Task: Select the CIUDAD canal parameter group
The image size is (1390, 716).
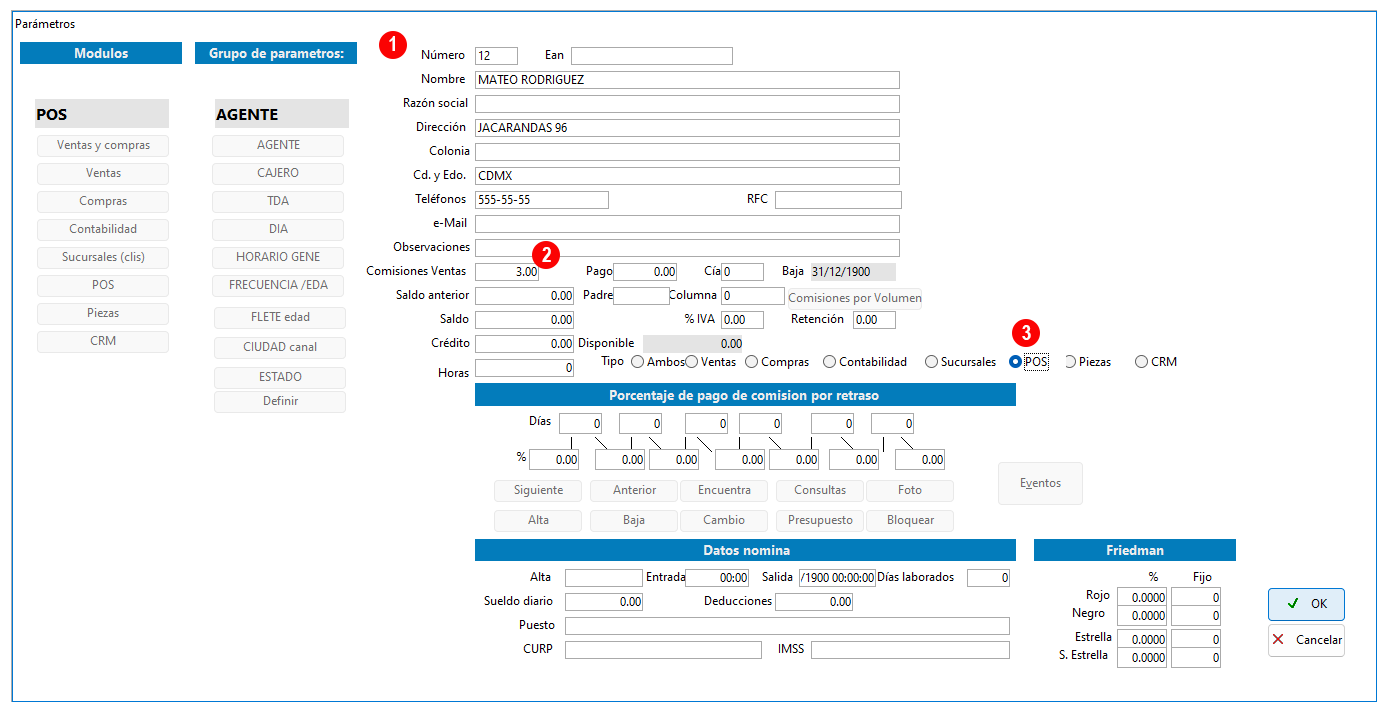Action: tap(280, 348)
